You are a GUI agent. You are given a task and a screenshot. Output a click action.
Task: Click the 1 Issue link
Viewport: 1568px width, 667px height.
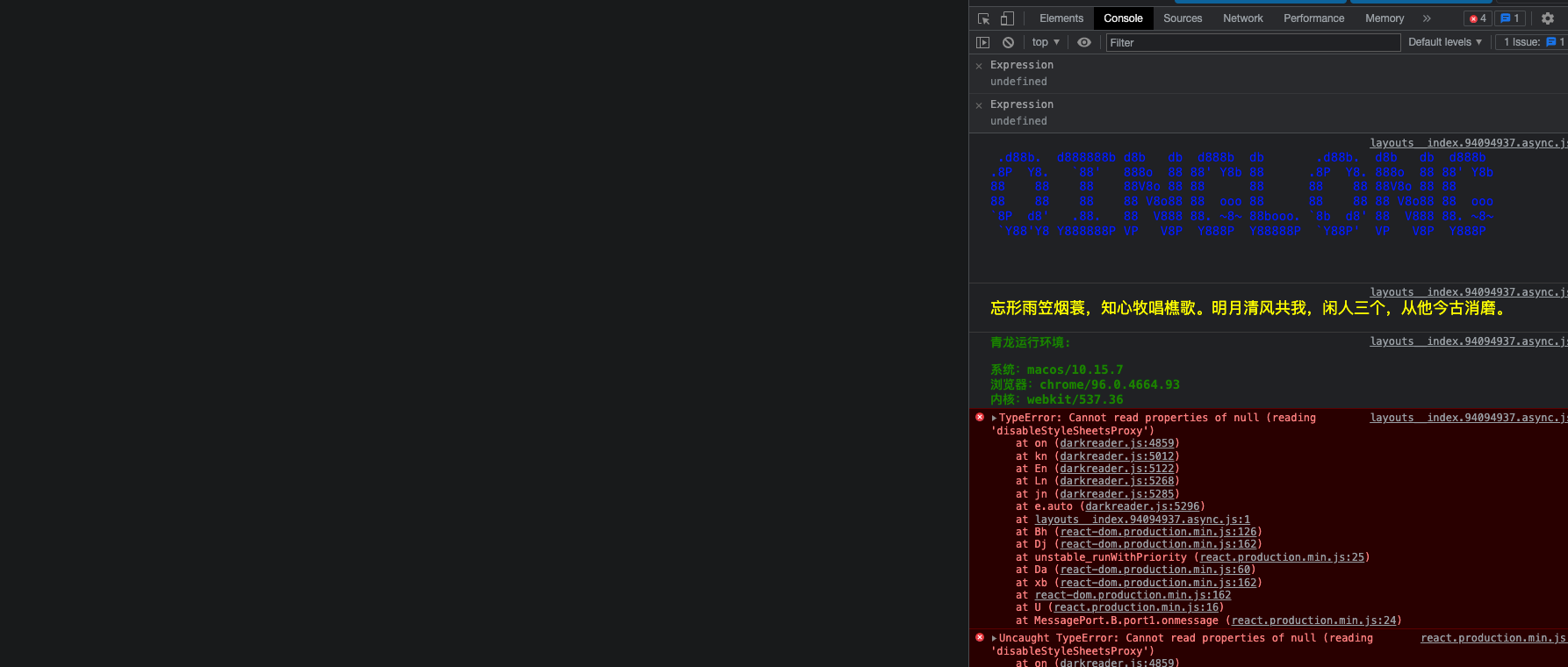1534,42
